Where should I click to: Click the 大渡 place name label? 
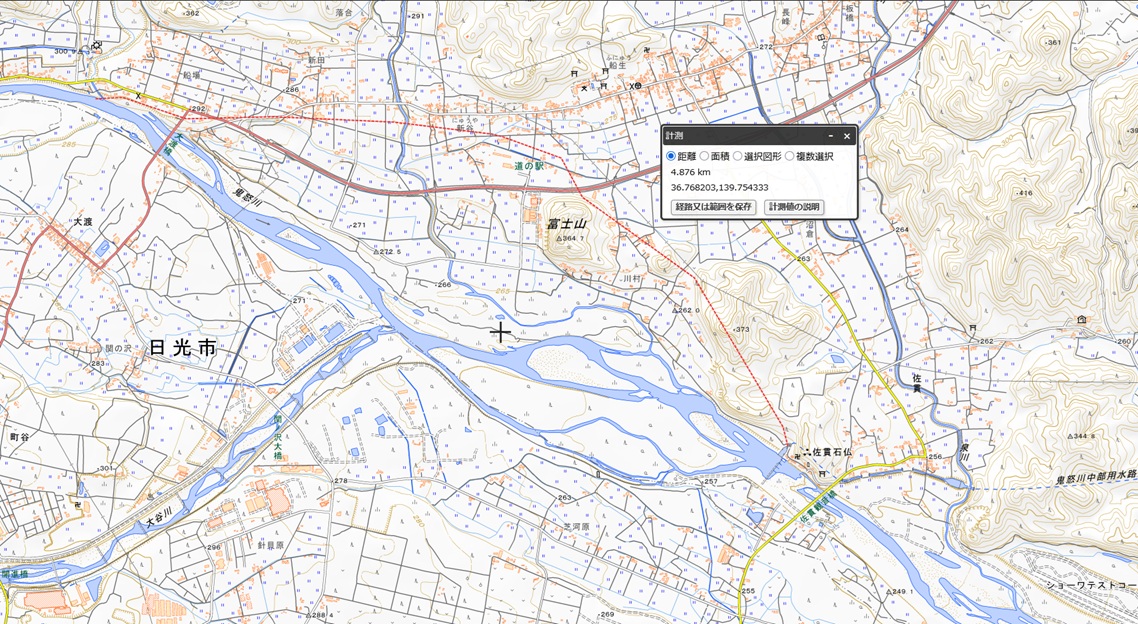pyautogui.click(x=83, y=221)
